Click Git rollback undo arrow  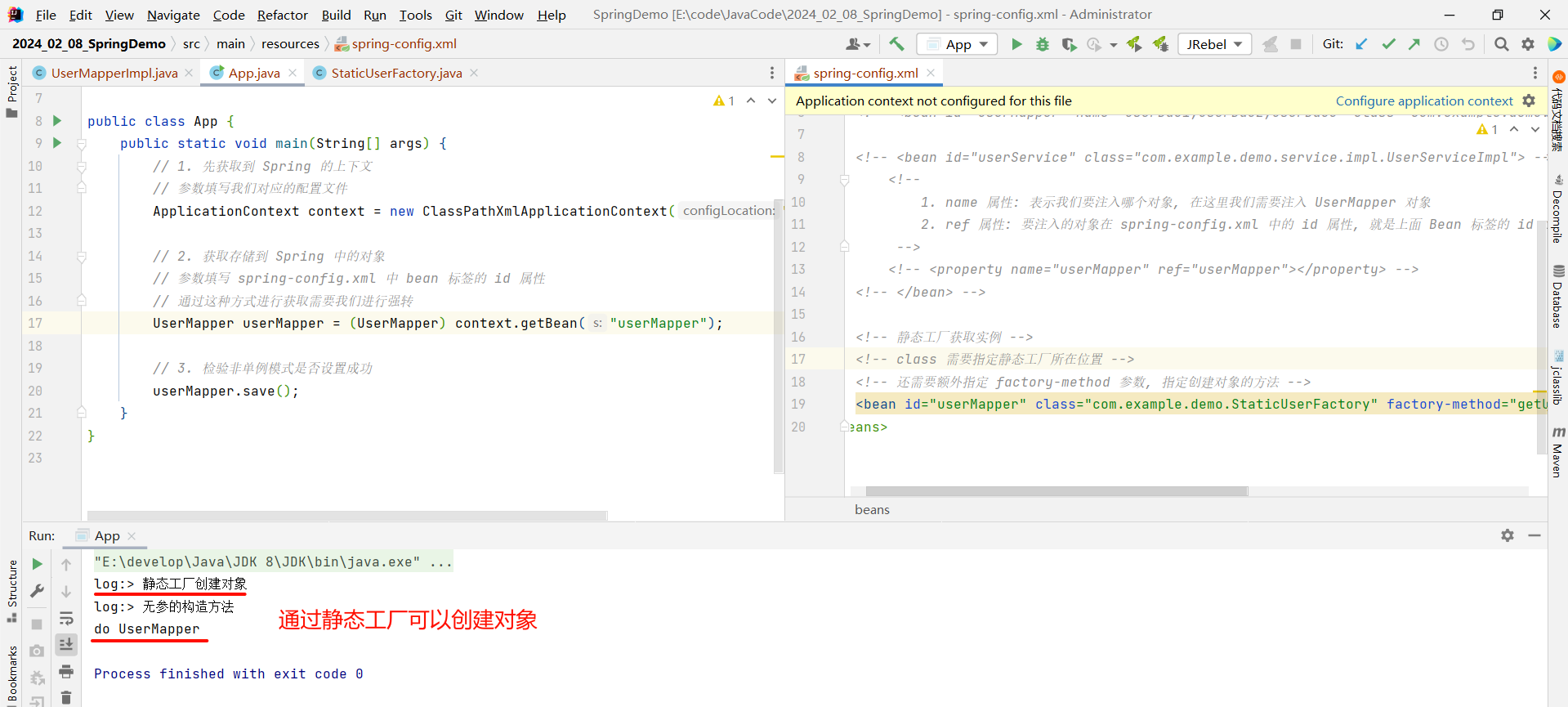(1468, 44)
